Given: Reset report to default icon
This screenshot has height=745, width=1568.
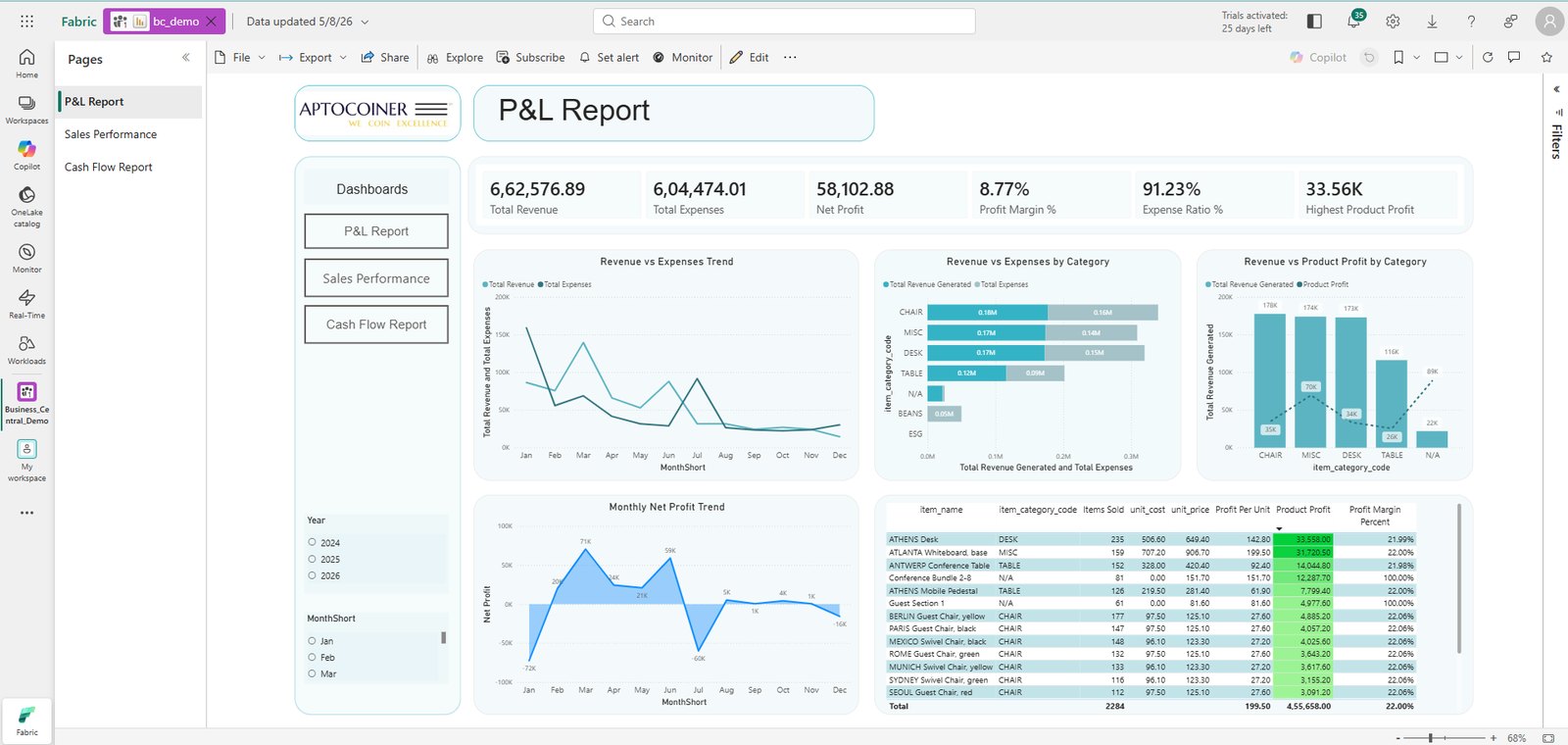Looking at the screenshot, I should 1369,57.
